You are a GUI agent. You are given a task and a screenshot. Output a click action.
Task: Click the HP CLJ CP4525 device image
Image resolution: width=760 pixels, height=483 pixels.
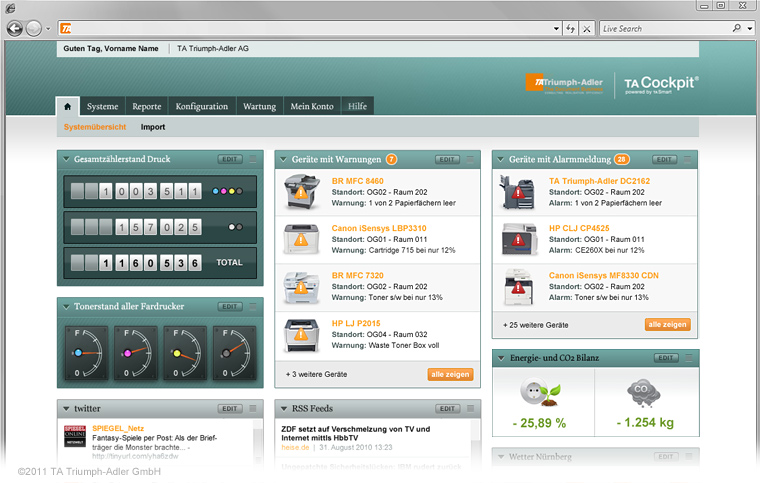pos(520,239)
